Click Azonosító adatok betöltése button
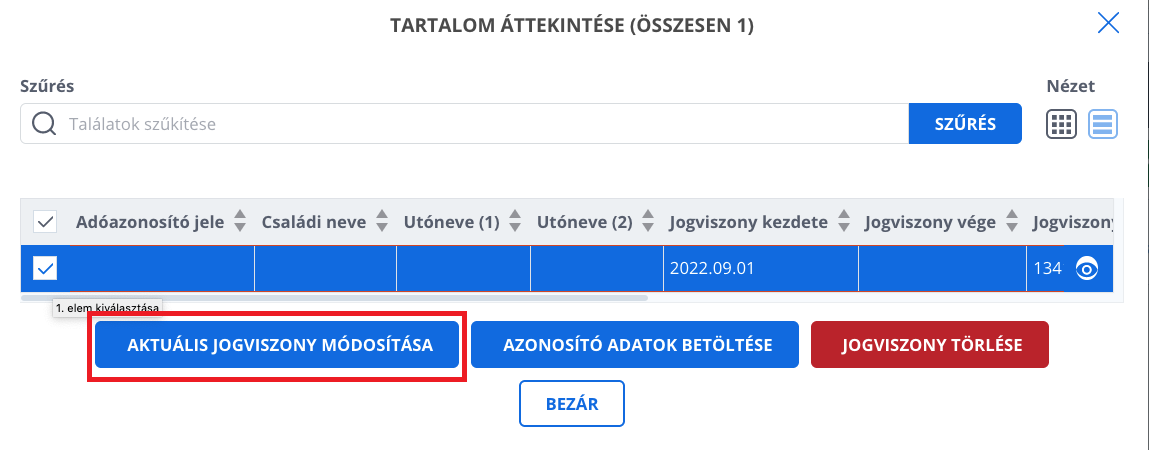This screenshot has height=450, width=1149. pos(635,344)
